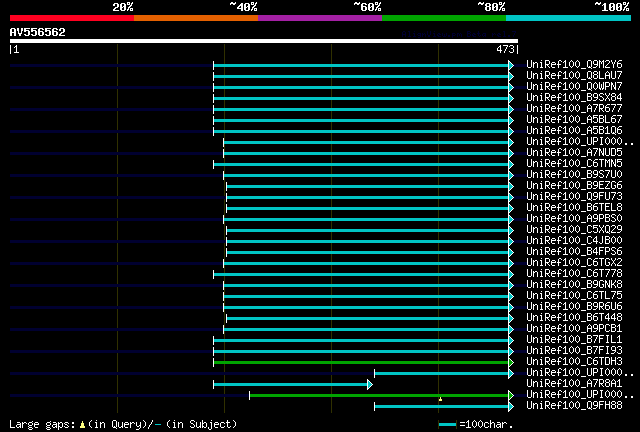Click the cyan alignment bar of C5XQ29
Screen dimensions: 640x432
point(367,231)
